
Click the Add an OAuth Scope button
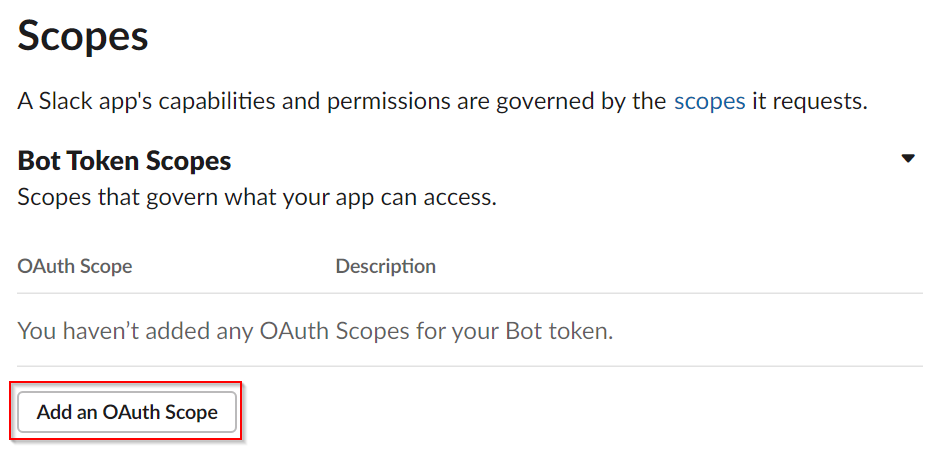tap(126, 412)
